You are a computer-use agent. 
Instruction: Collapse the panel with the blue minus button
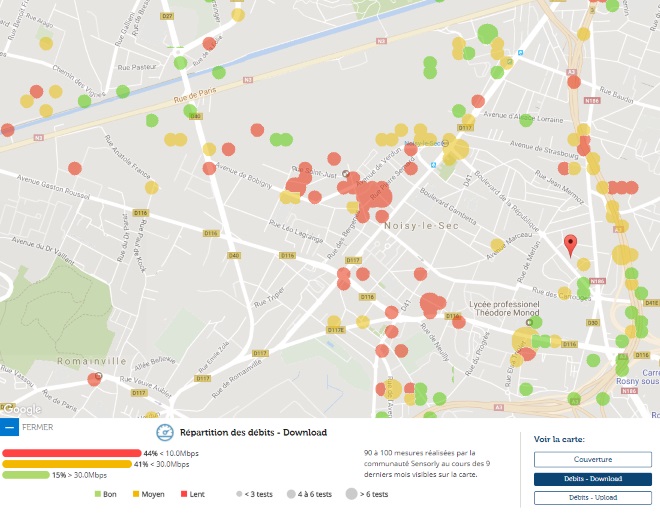(9, 427)
